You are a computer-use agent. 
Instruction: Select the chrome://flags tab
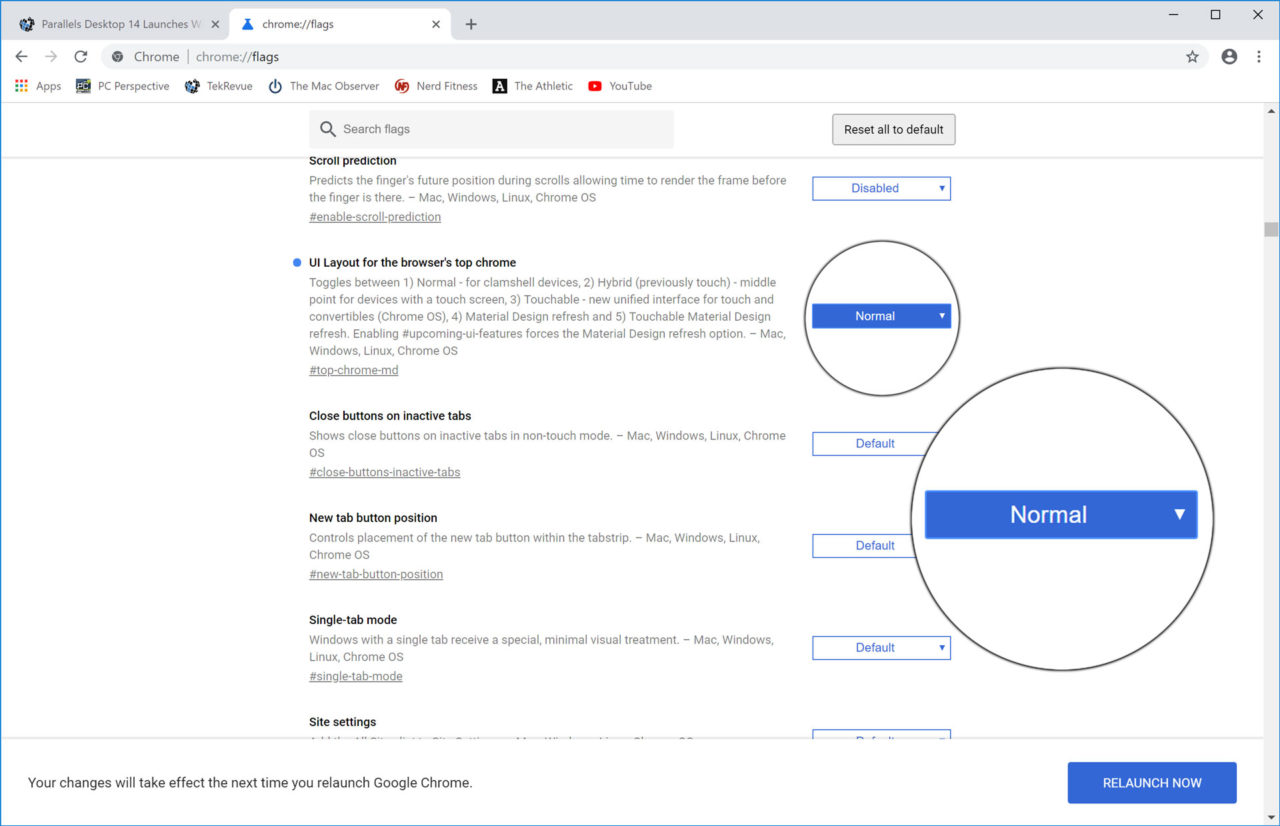point(338,24)
